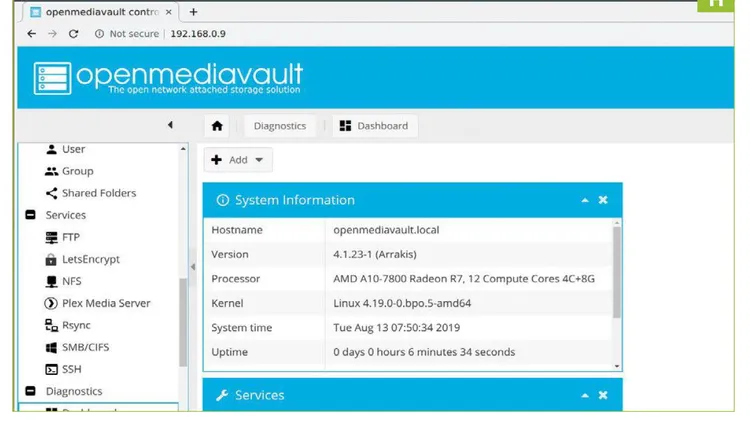Collapse the System Information panel
The image size is (750, 421).
tap(585, 200)
